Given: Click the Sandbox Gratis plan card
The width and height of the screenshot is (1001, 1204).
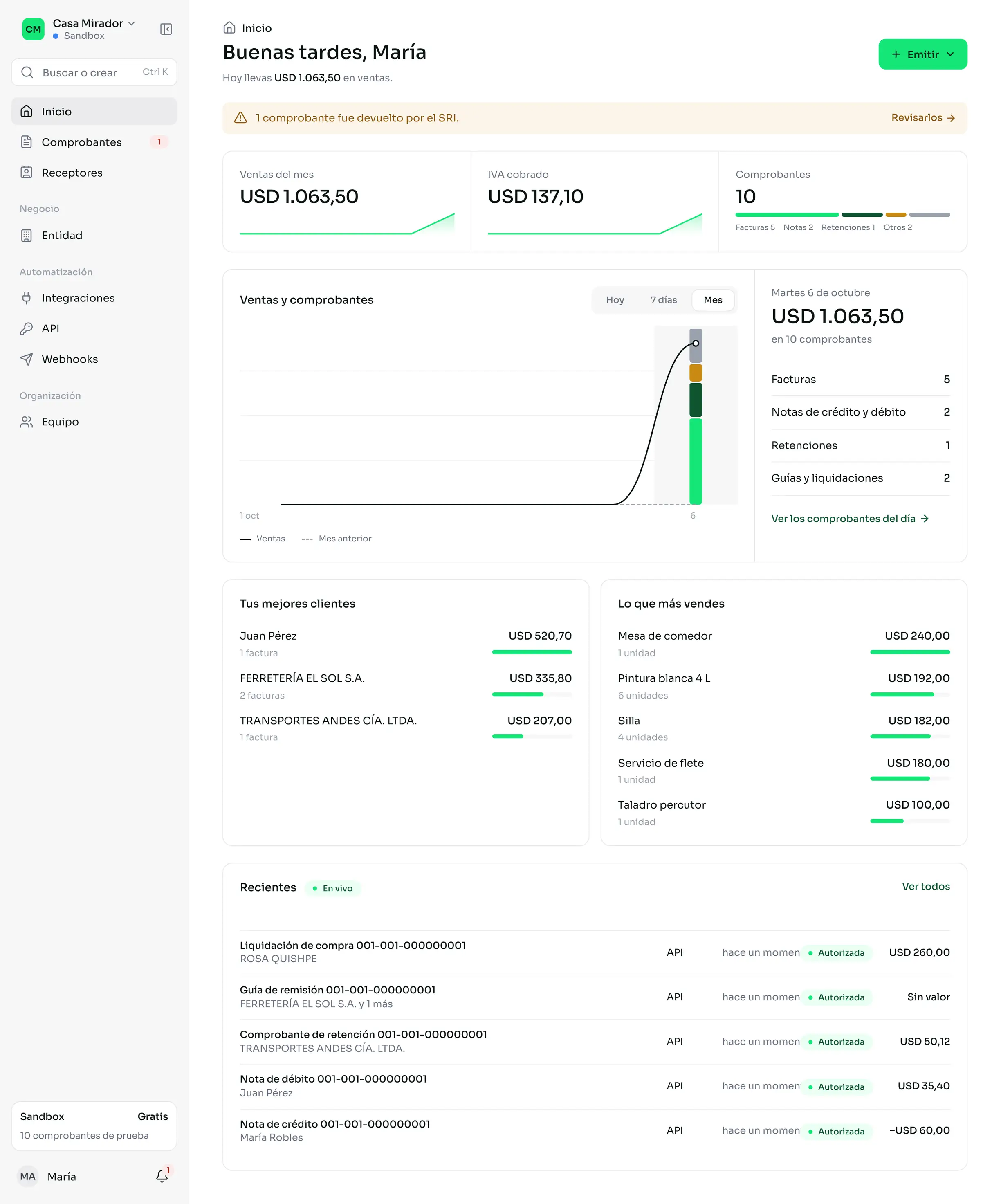Looking at the screenshot, I should click(x=94, y=1125).
